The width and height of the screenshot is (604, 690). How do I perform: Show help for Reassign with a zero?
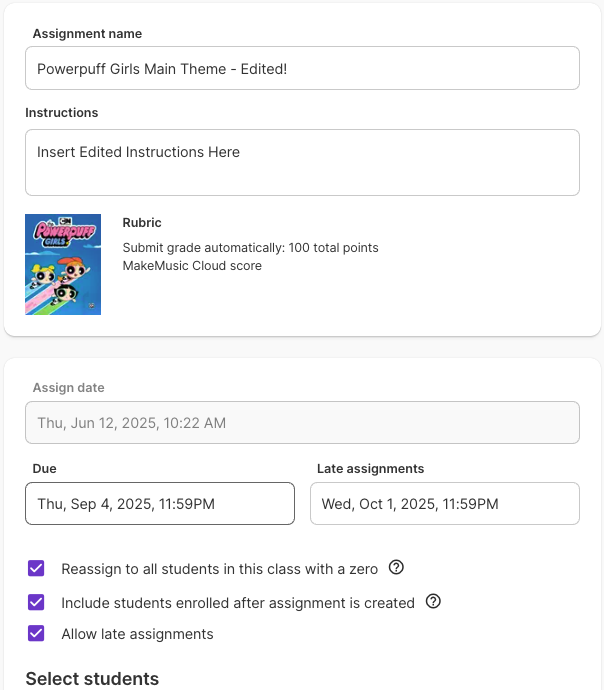[396, 568]
